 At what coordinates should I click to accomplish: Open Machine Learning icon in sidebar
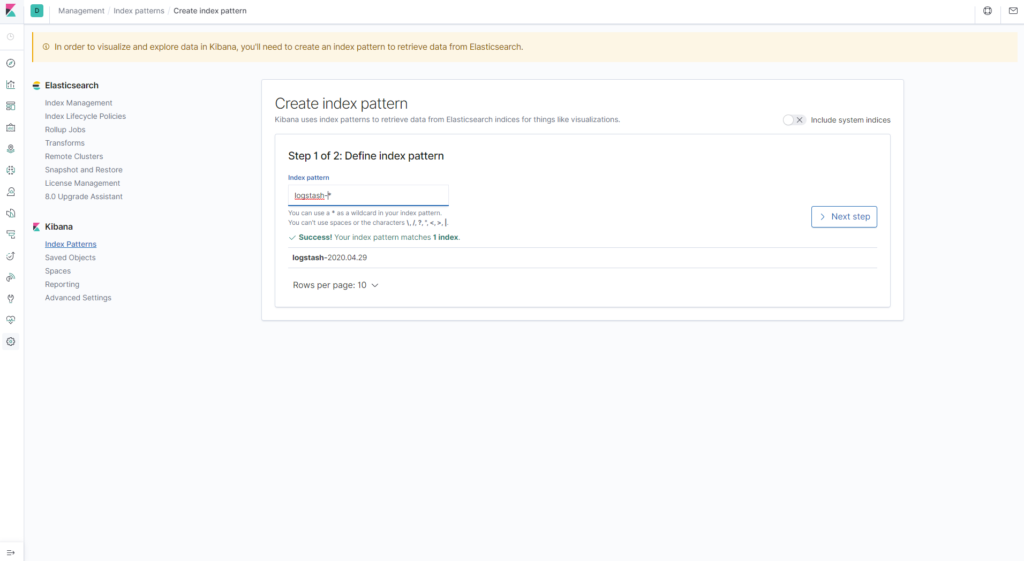tap(10, 170)
